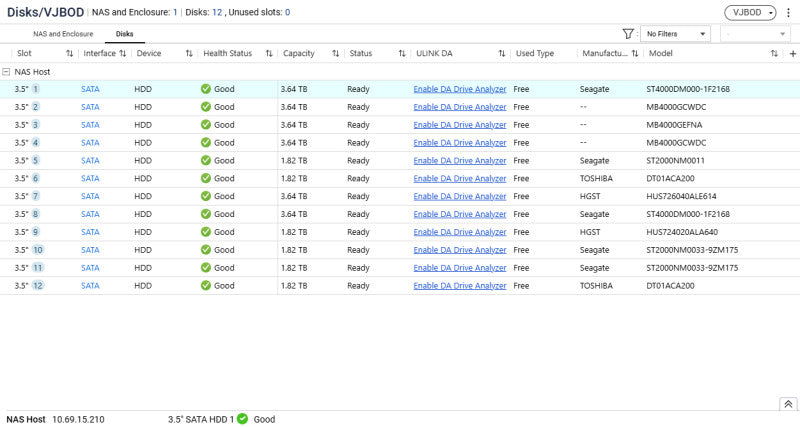Viewport: 800px width, 427px height.
Task: Click the Disks count 12 in header
Action: point(217,12)
